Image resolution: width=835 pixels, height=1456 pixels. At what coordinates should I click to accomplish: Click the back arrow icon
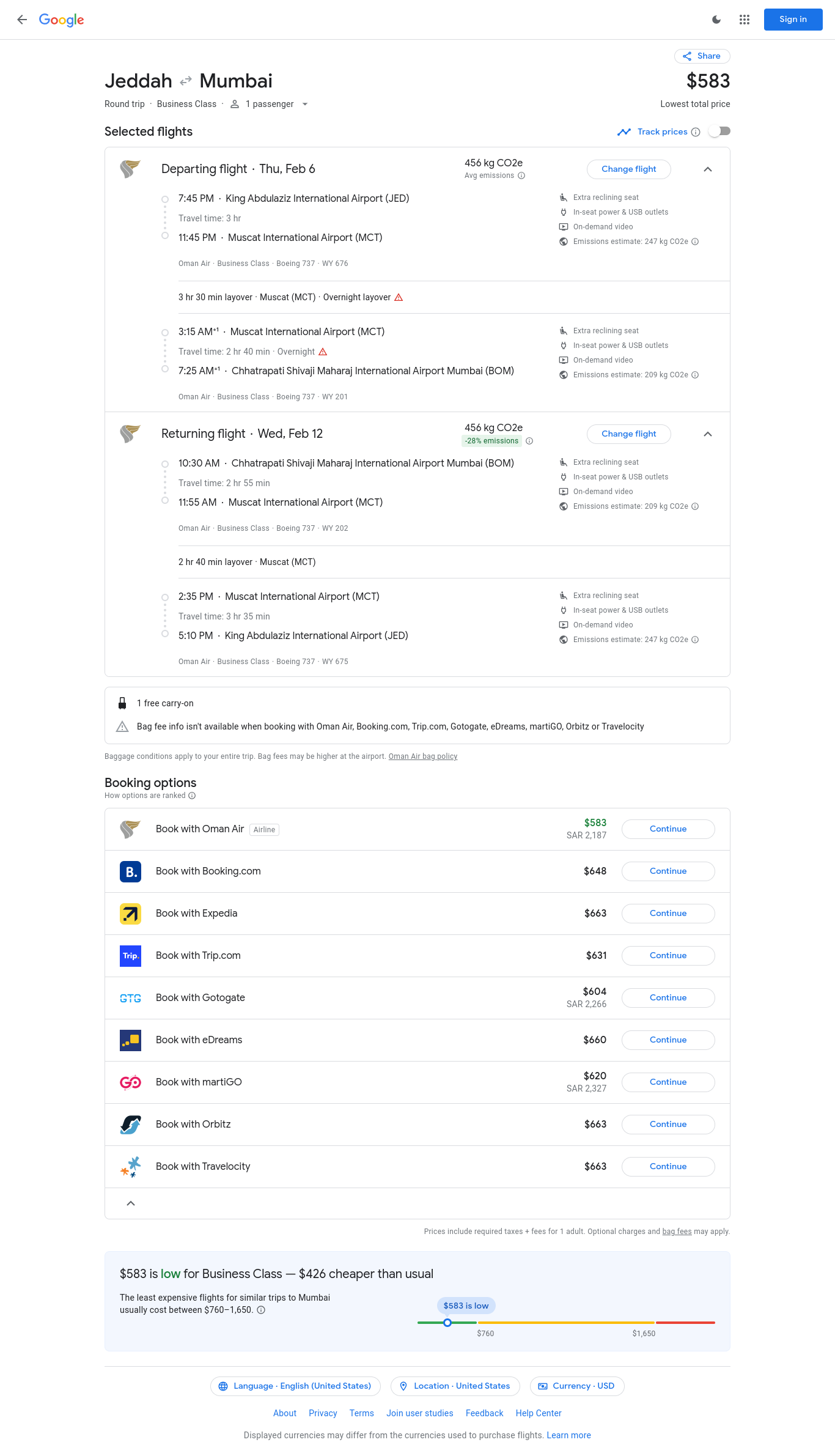click(22, 20)
